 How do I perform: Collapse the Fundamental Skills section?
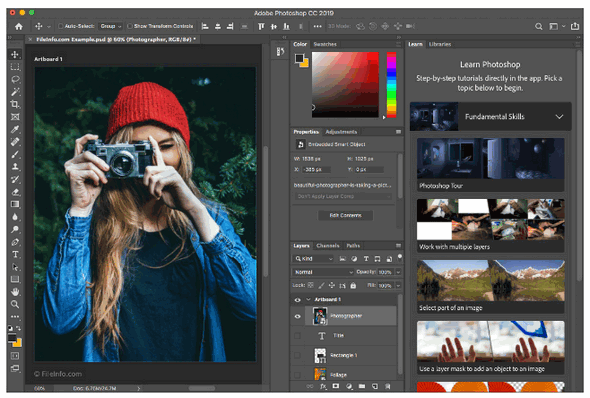[x=560, y=117]
